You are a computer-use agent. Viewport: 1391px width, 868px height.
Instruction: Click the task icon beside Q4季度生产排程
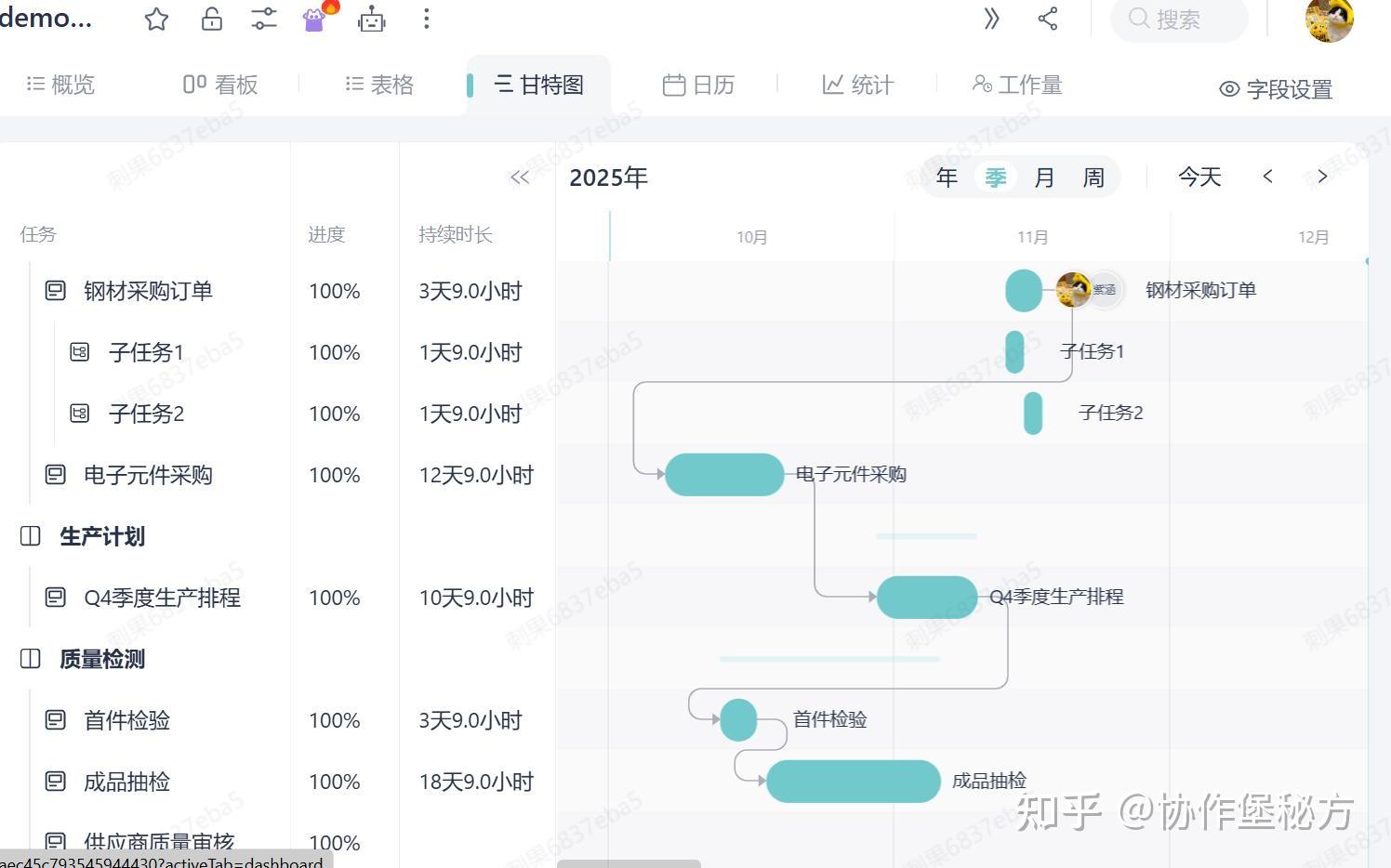56,598
